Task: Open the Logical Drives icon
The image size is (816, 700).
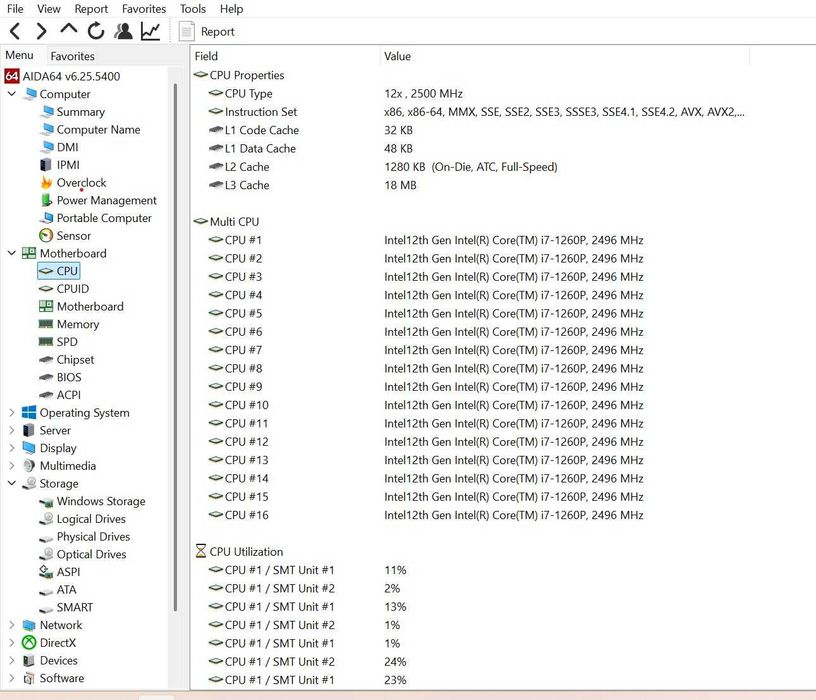Action: [x=47, y=518]
